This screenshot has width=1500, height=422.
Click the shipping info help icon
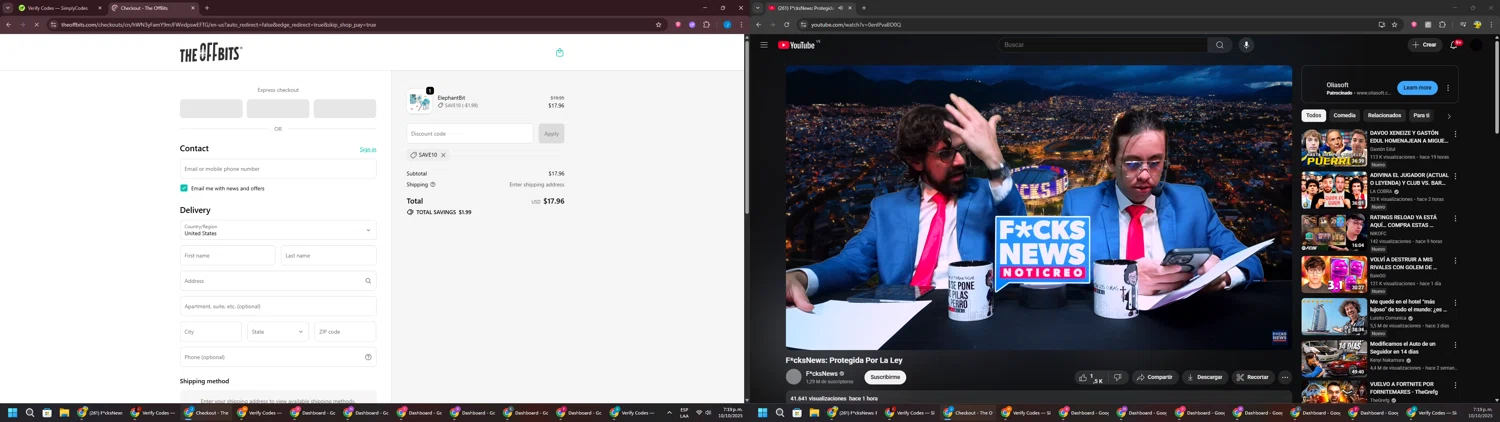pyautogui.click(x=433, y=185)
